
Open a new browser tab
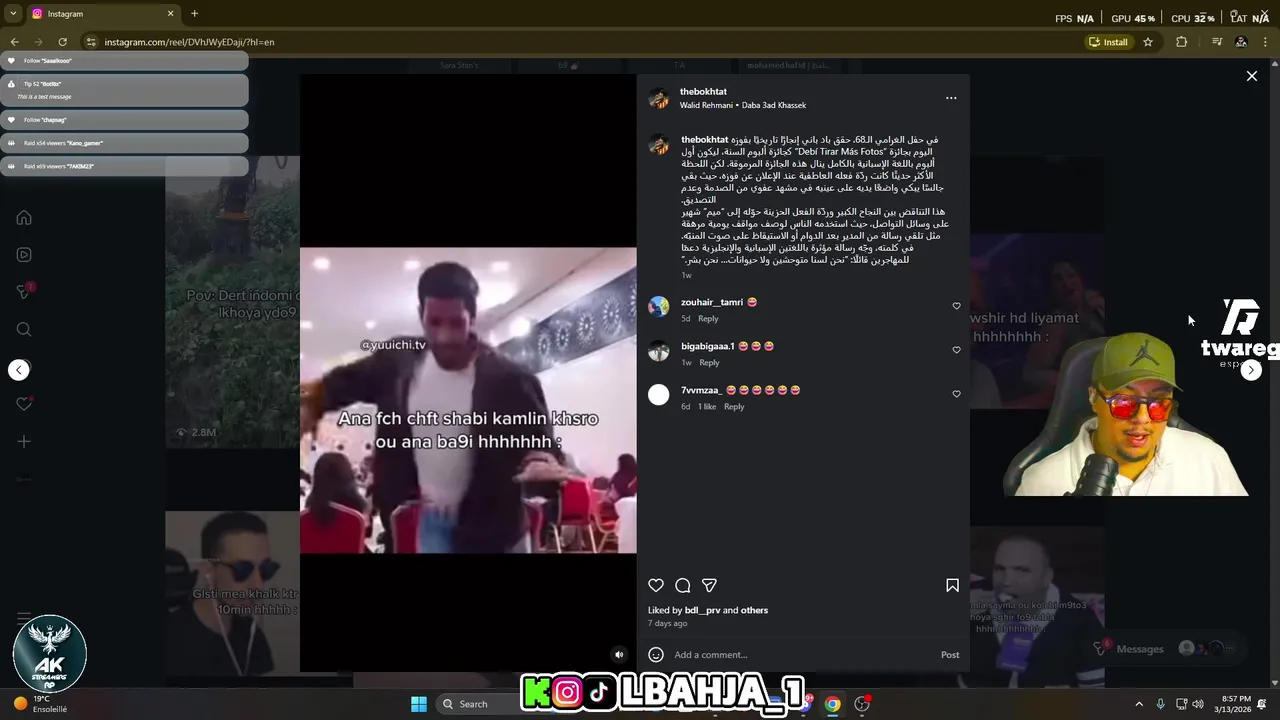(x=194, y=14)
